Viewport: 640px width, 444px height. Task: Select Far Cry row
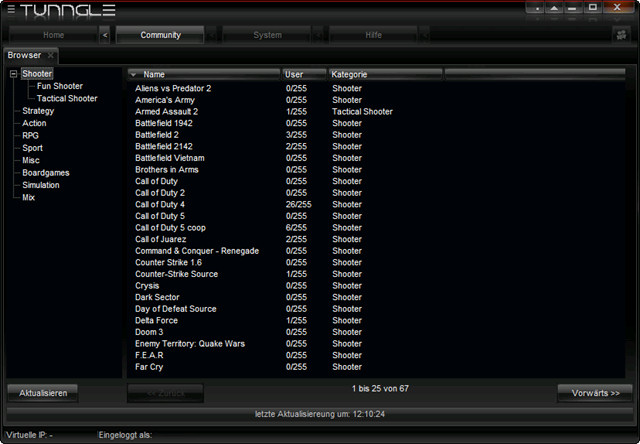pos(376,367)
